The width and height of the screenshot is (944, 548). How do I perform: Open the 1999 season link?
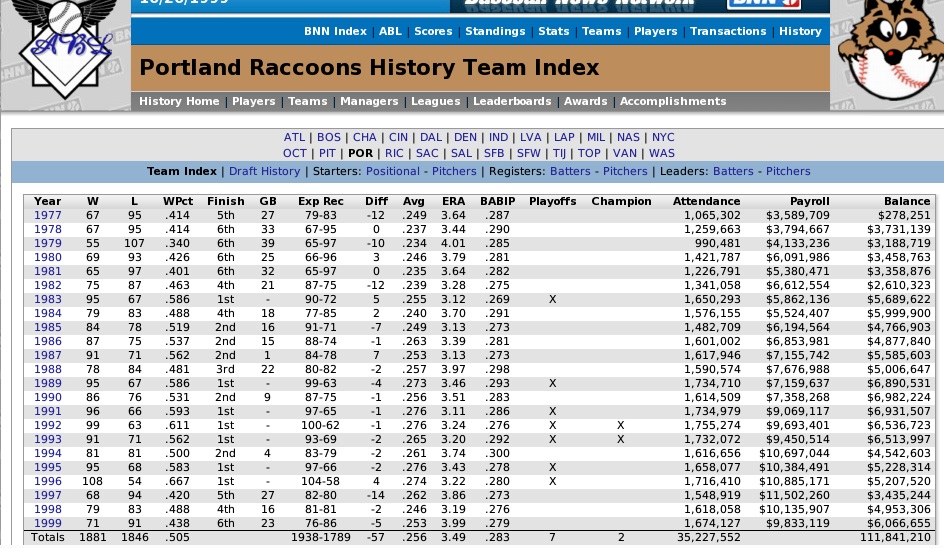tap(47, 522)
